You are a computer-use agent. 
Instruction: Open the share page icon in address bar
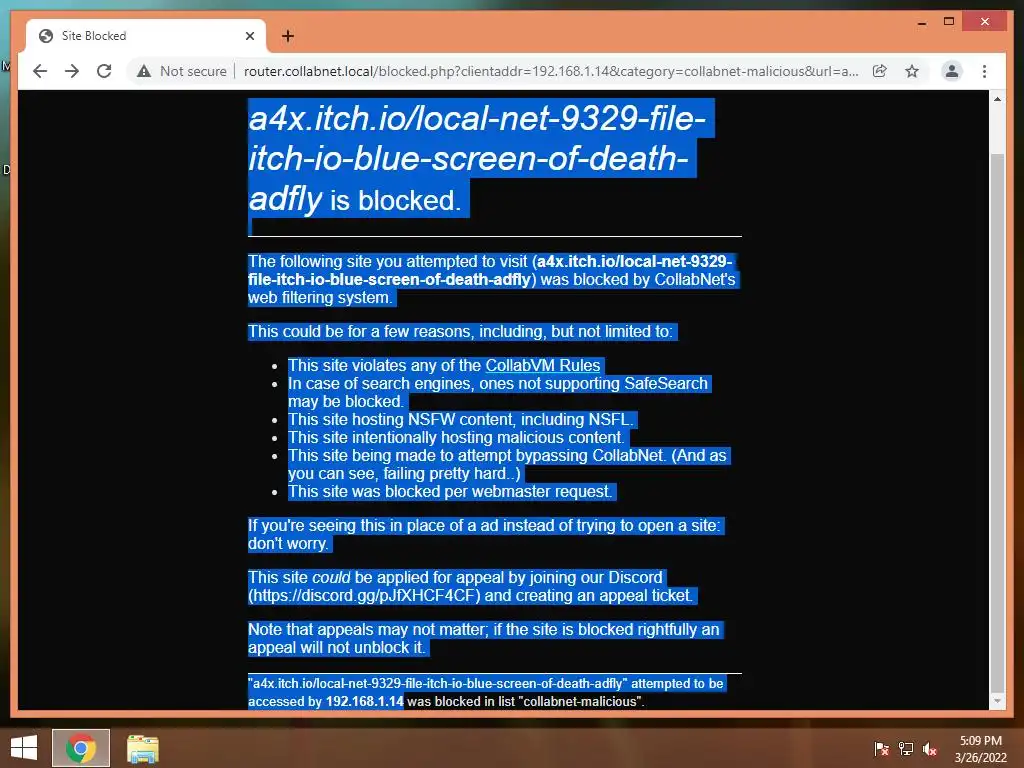tap(880, 71)
